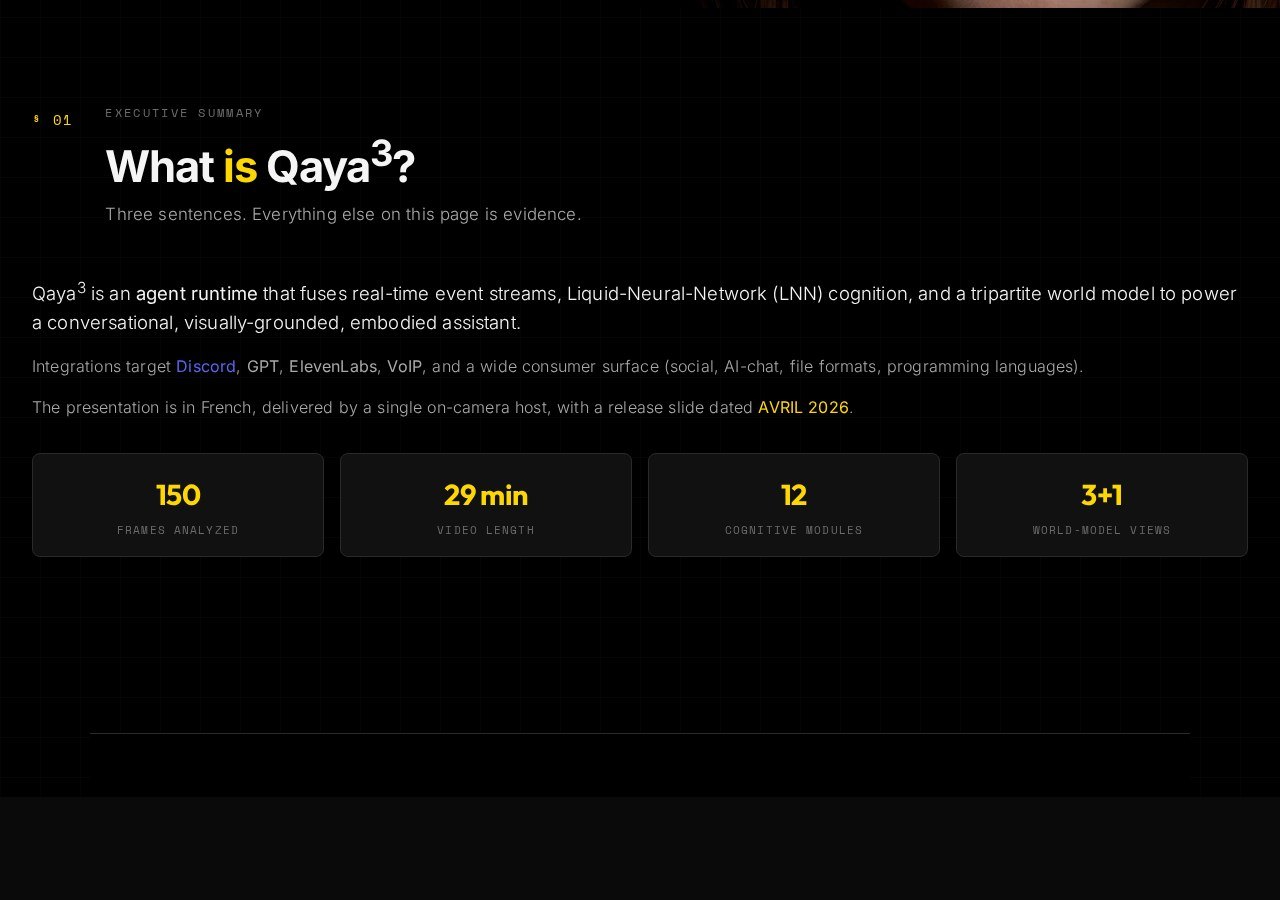Click the FRAMES ANALYZED caption

tap(178, 530)
